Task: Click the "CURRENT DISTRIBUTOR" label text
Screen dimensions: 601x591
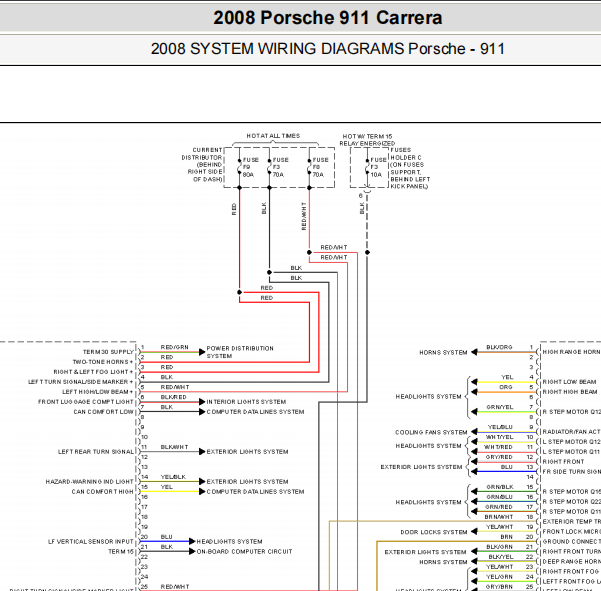Action: tap(202, 154)
